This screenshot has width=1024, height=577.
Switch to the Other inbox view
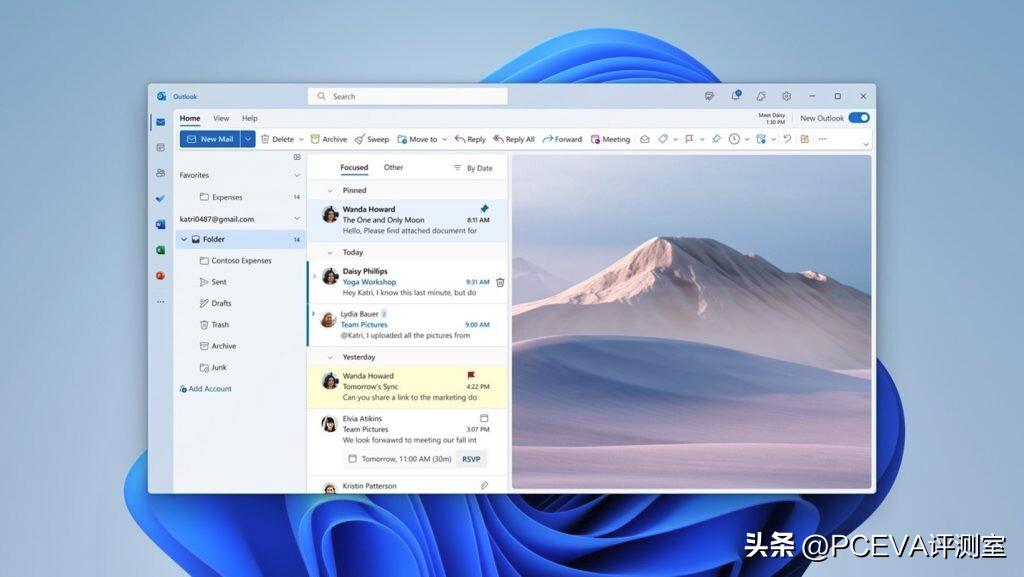click(x=392, y=167)
